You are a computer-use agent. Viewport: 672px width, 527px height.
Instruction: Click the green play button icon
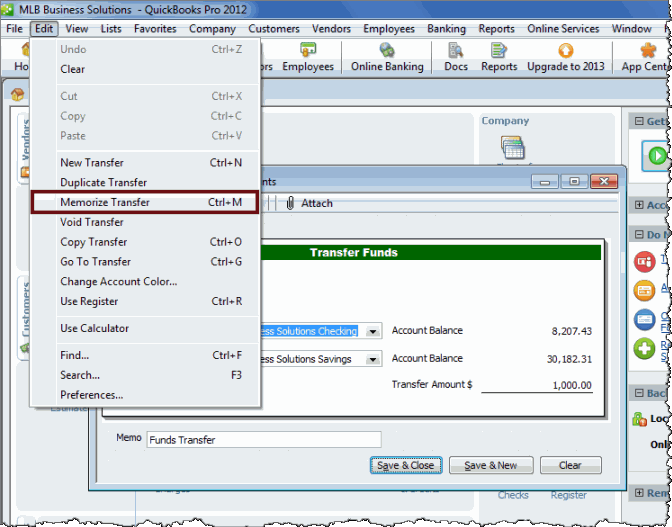click(657, 156)
